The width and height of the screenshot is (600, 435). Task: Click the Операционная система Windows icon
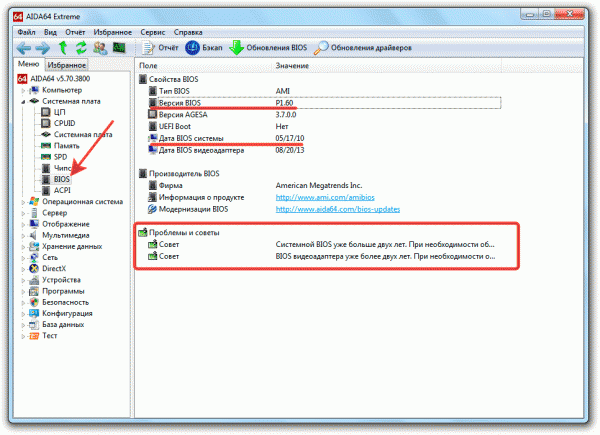(34, 202)
